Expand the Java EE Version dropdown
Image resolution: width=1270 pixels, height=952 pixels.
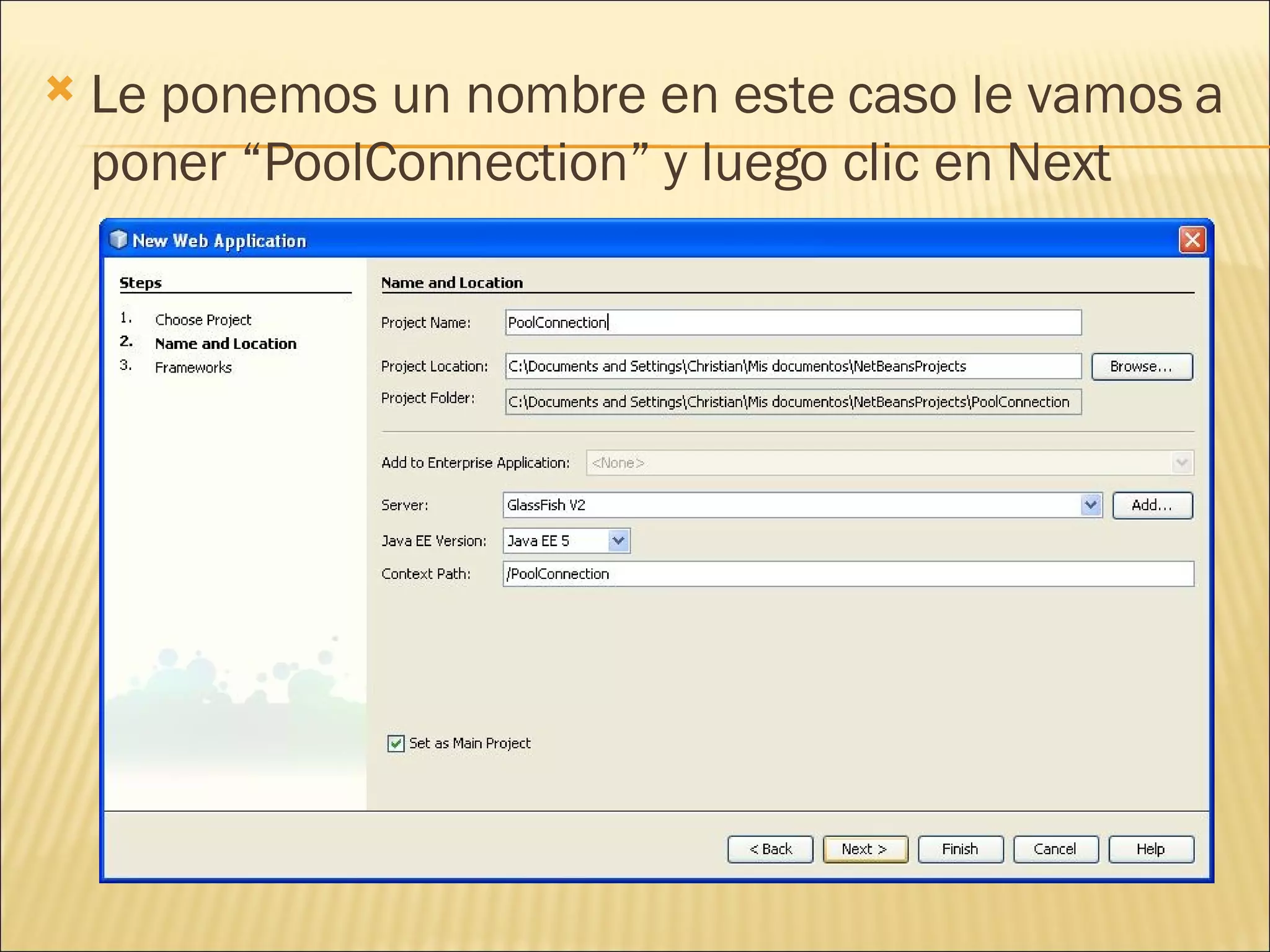[618, 541]
